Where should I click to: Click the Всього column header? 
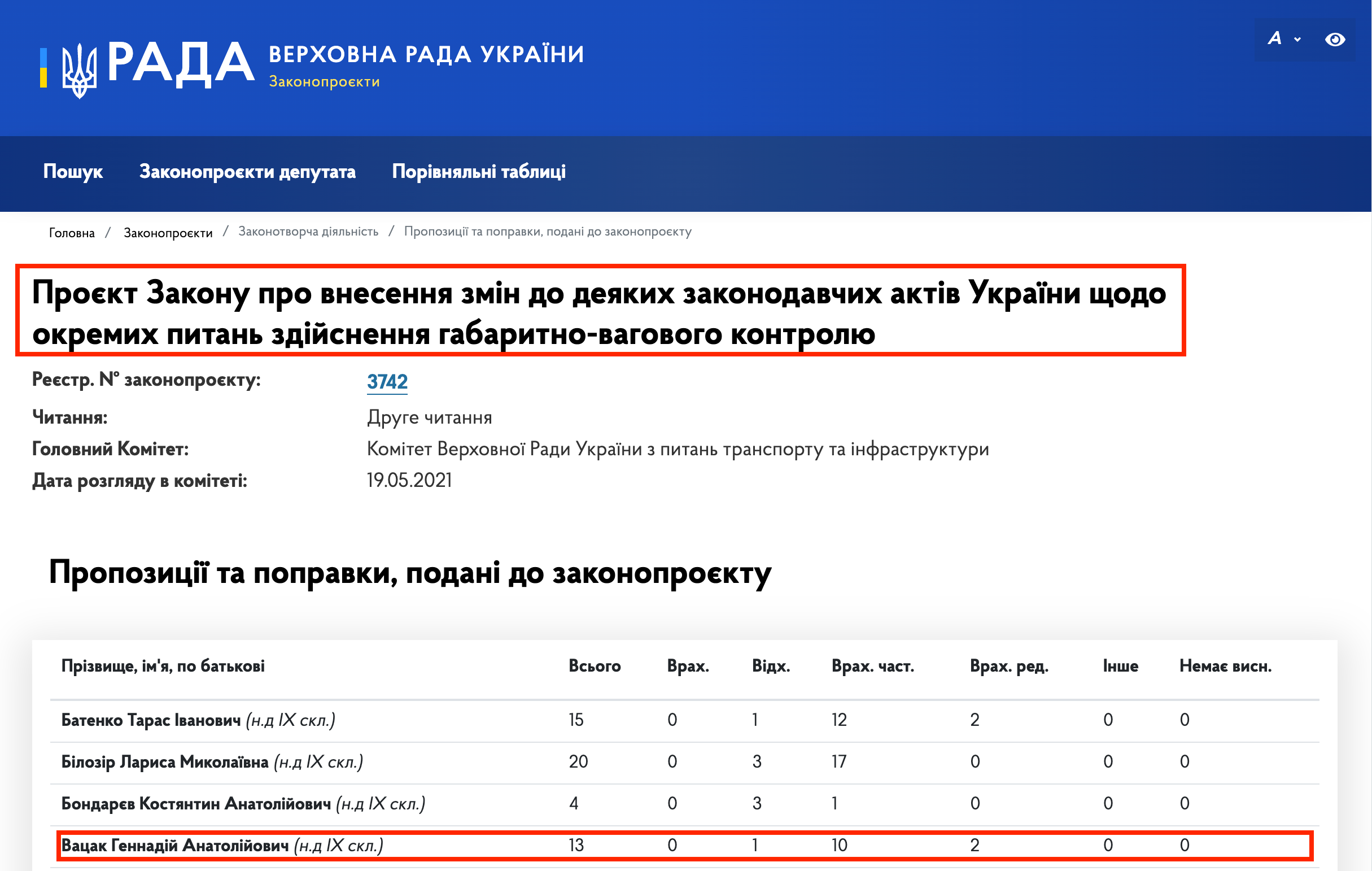tap(595, 666)
